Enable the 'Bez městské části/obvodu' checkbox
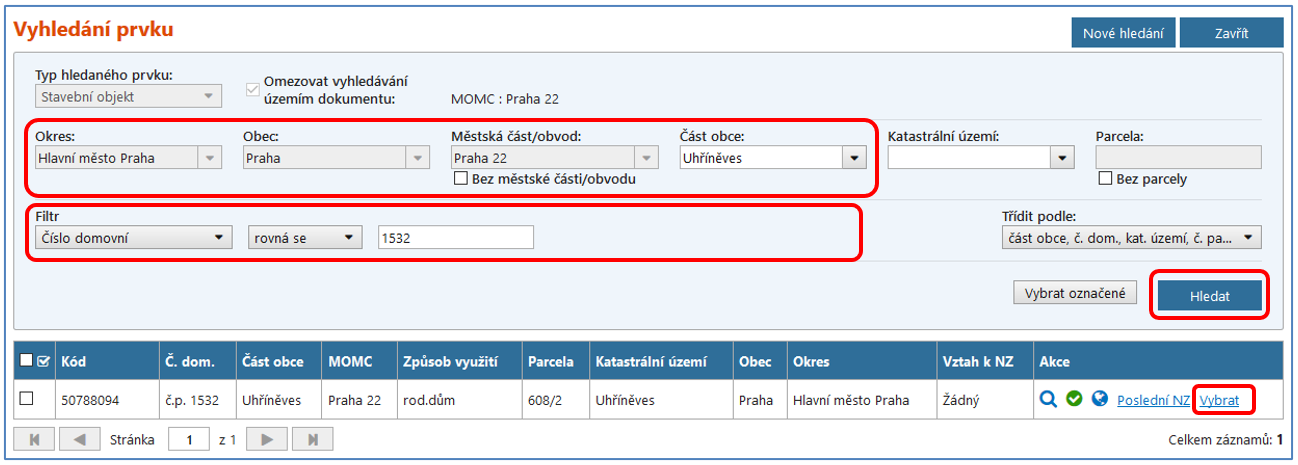The height and width of the screenshot is (465, 1298). point(461,179)
